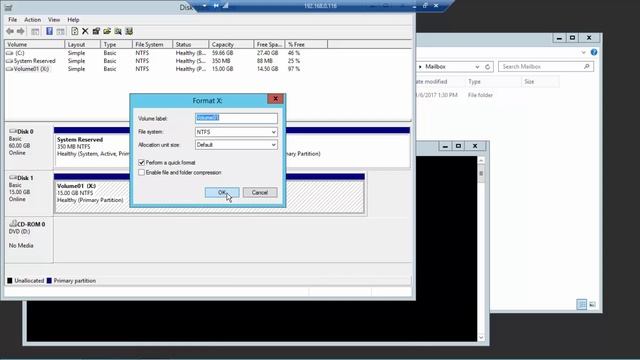Click the Properties toolbar icon
The width and height of the screenshot is (640, 360).
pyautogui.click(x=96, y=31)
